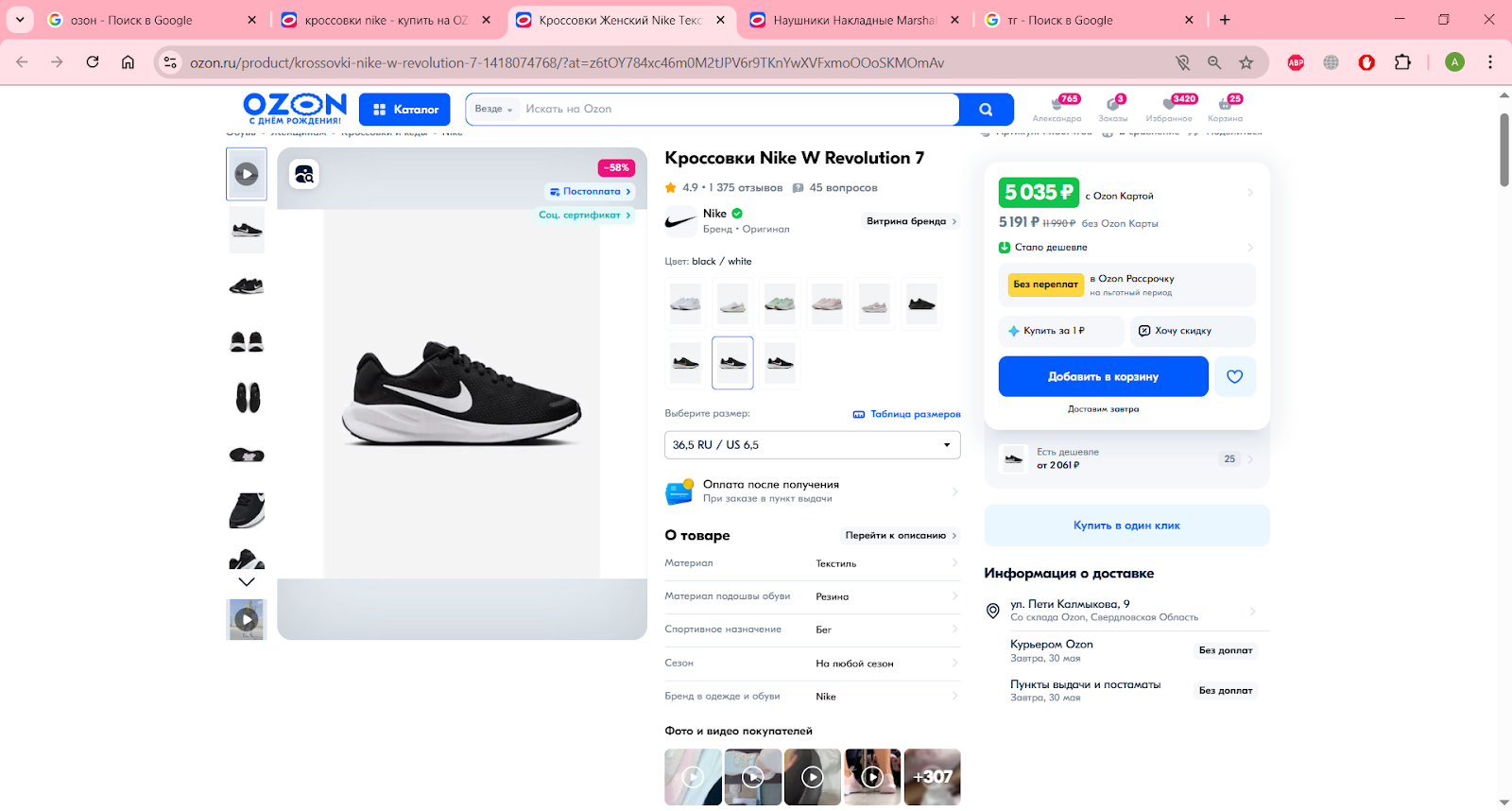
Task: Expand the Сезон row
Action: [813, 664]
